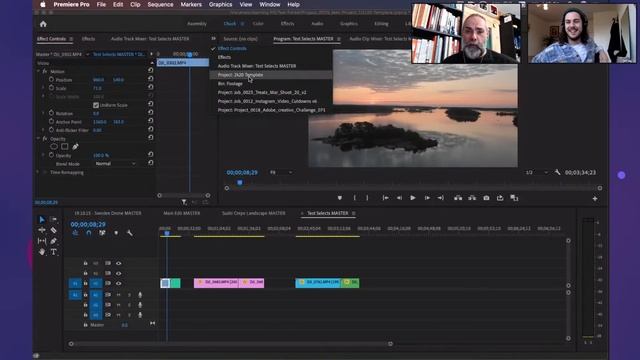Pick the Razor tool
The width and height of the screenshot is (640, 360).
pyautogui.click(x=53, y=230)
